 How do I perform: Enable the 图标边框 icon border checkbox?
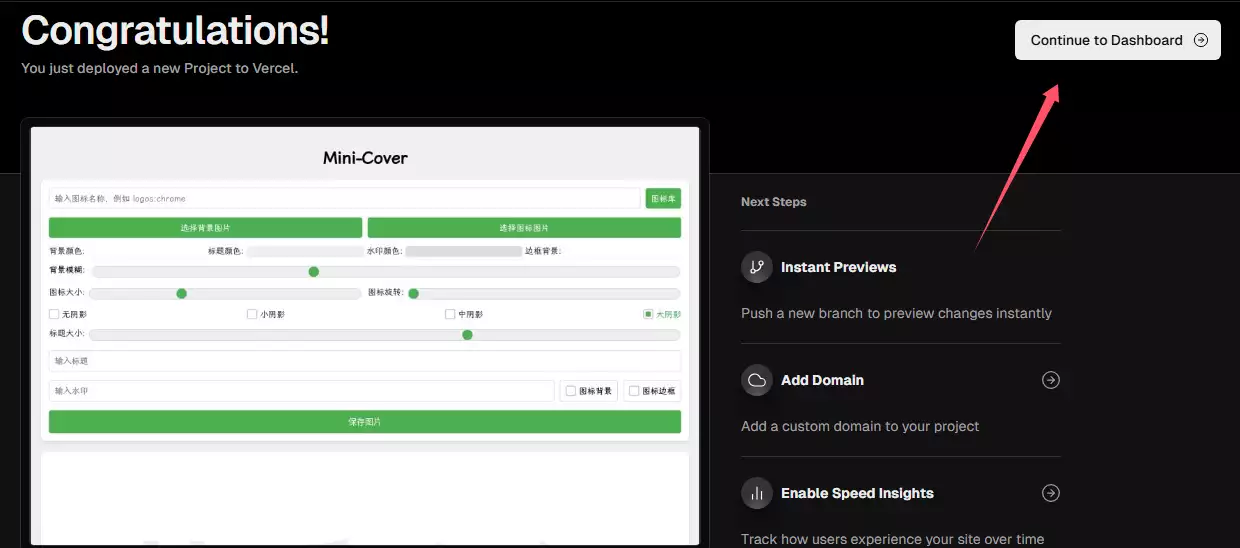coord(633,391)
